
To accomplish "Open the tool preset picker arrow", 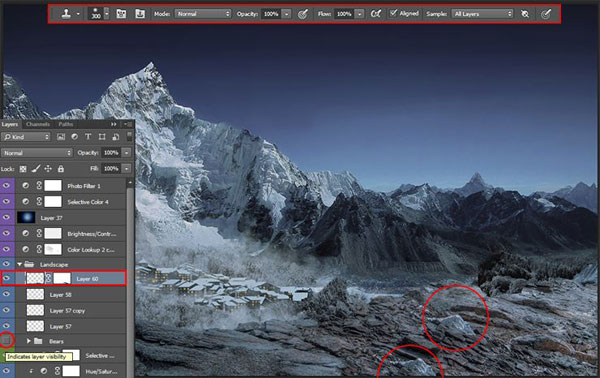I will pyautogui.click(x=78, y=14).
